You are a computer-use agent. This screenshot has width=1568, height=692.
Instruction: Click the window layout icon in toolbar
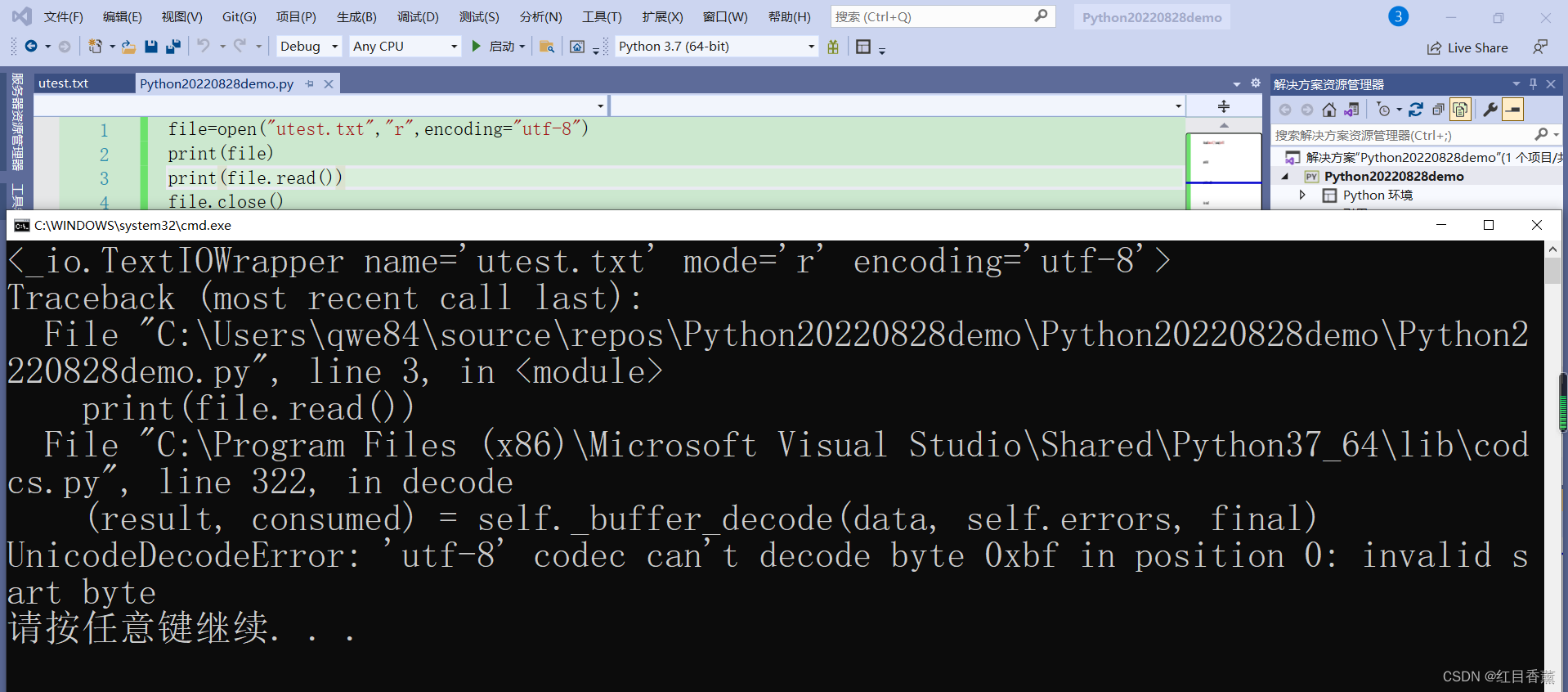[863, 47]
